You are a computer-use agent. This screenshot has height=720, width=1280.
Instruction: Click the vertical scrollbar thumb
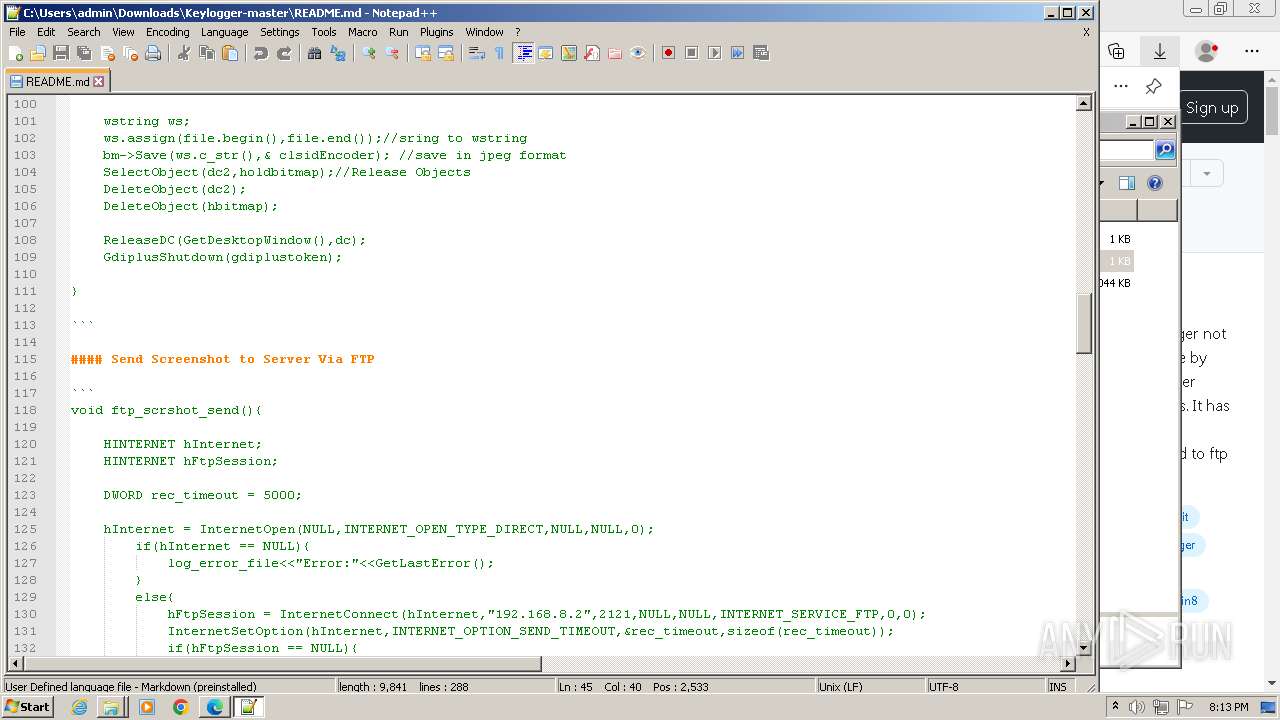pyautogui.click(x=1084, y=323)
